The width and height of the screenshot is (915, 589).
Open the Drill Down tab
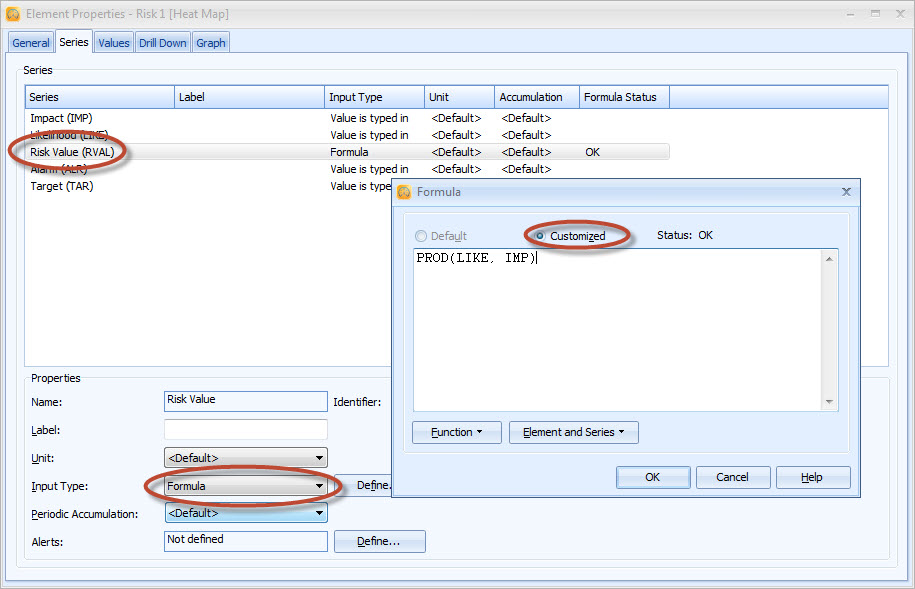pos(162,43)
